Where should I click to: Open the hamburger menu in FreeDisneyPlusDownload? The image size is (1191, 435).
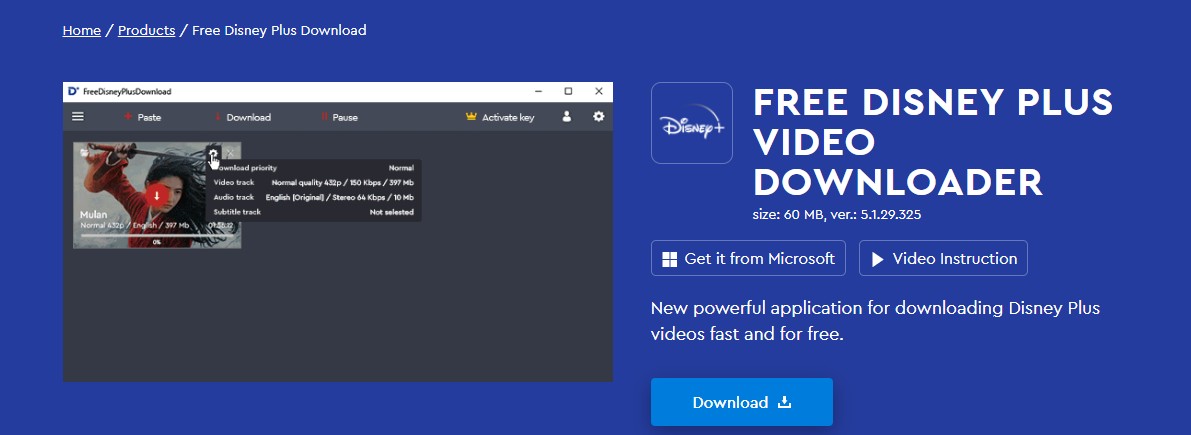pos(77,117)
